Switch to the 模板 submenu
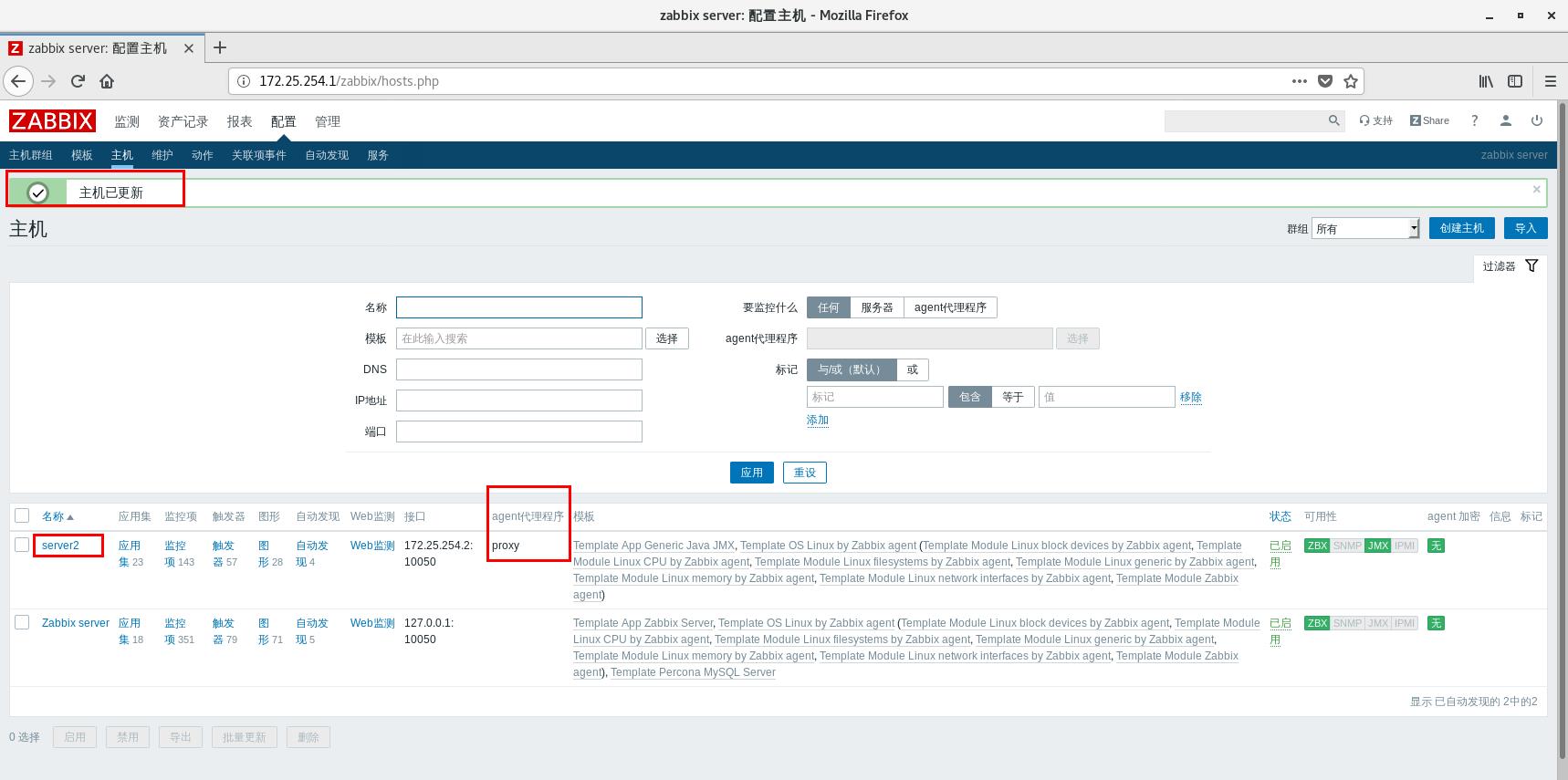Screen dimensions: 1568x780 (82, 155)
